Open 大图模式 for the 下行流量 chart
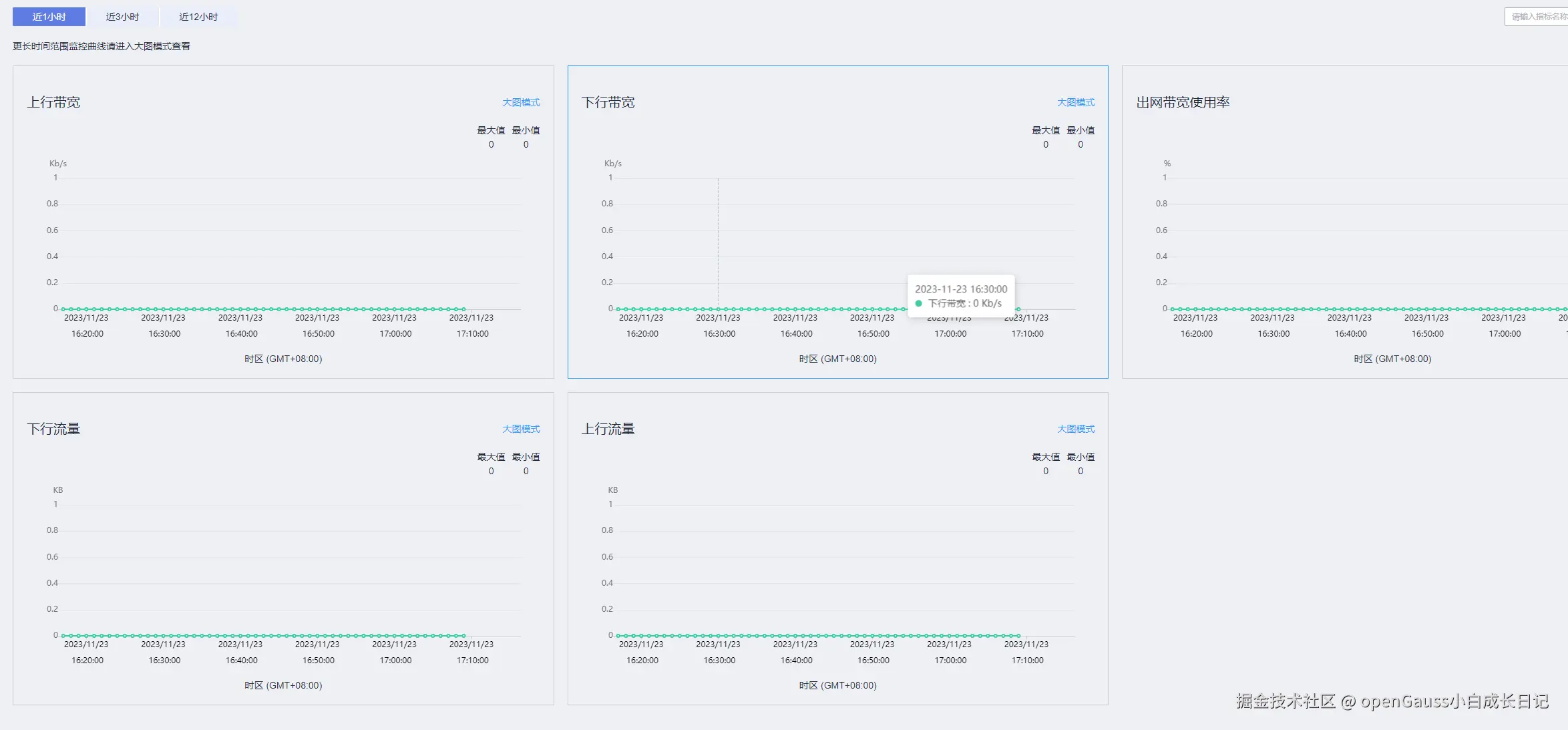The image size is (1568, 730). tap(521, 429)
